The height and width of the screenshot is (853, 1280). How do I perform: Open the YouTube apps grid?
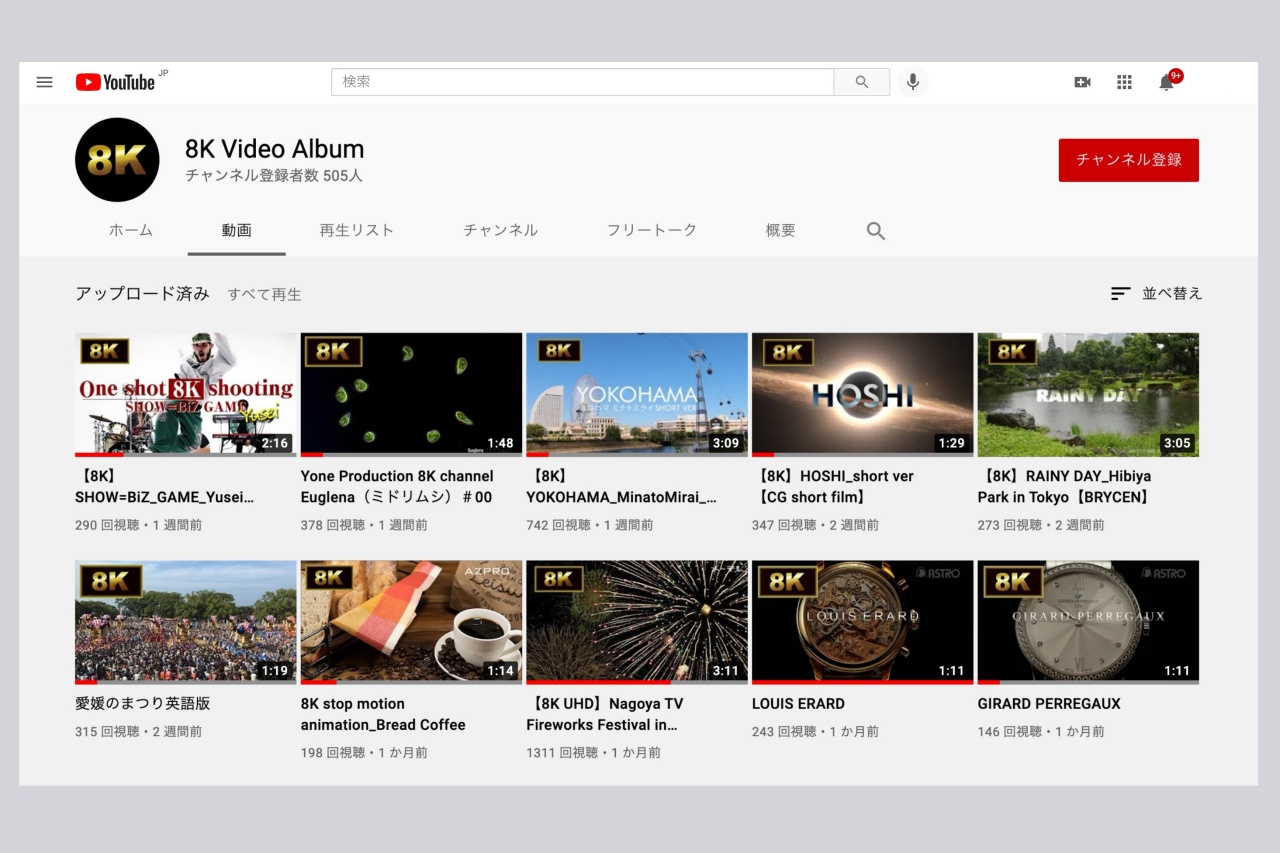coord(1124,82)
